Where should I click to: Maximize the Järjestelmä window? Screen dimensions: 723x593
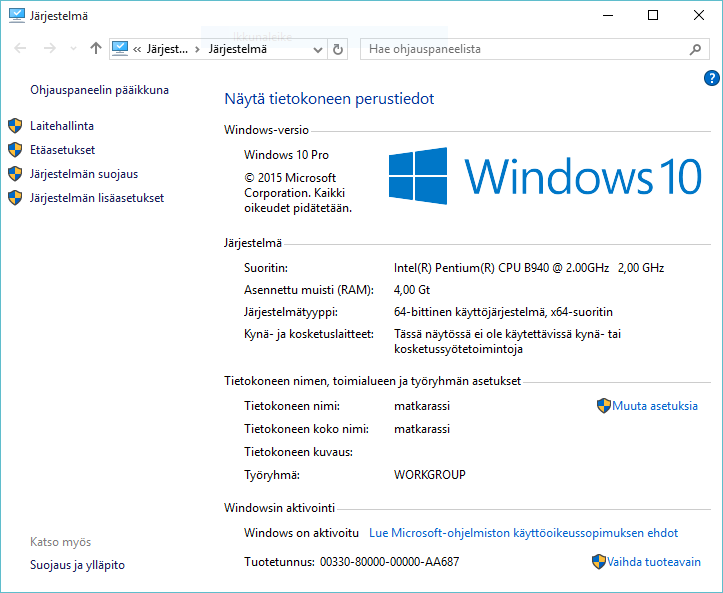653,15
